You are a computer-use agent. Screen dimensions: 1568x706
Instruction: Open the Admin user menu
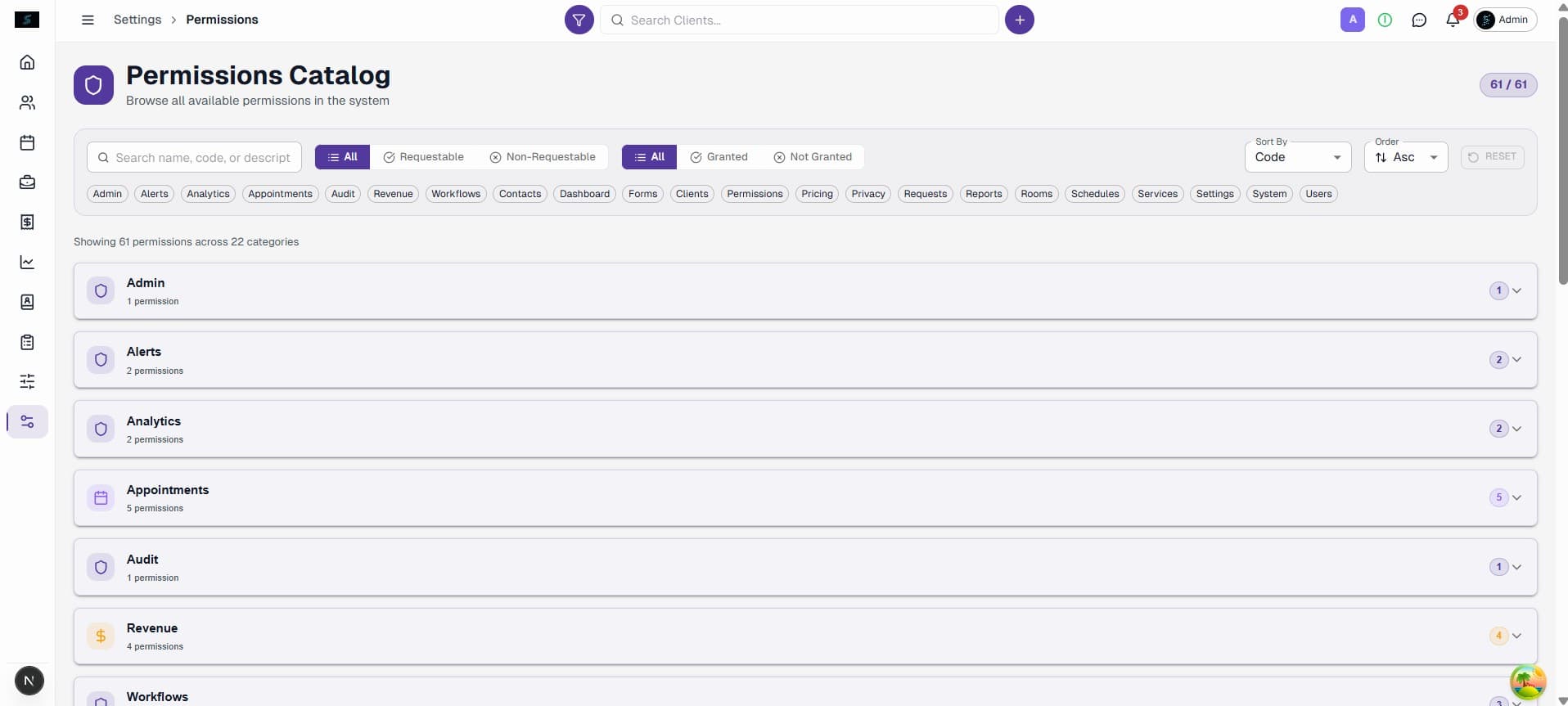point(1505,20)
